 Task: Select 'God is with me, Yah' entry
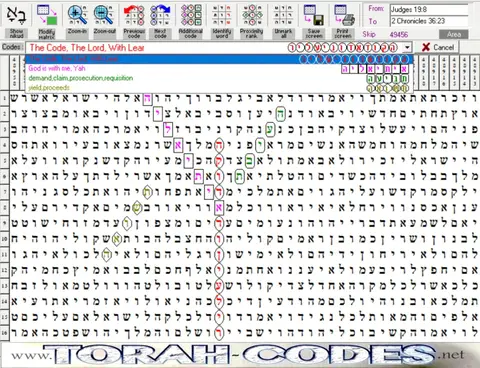click(x=219, y=69)
